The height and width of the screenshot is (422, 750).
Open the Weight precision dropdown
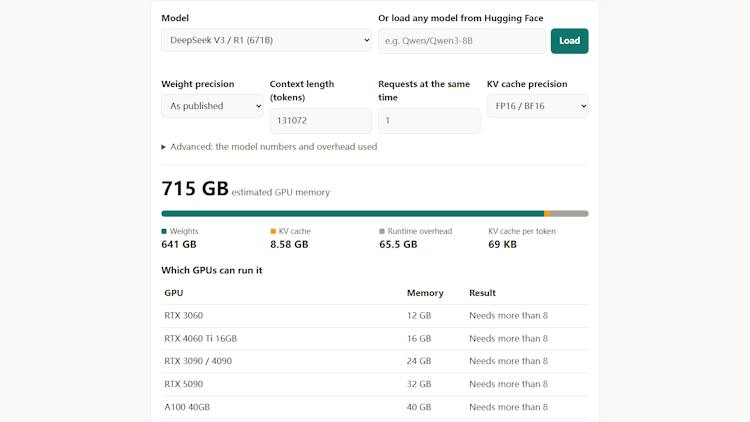pos(212,106)
